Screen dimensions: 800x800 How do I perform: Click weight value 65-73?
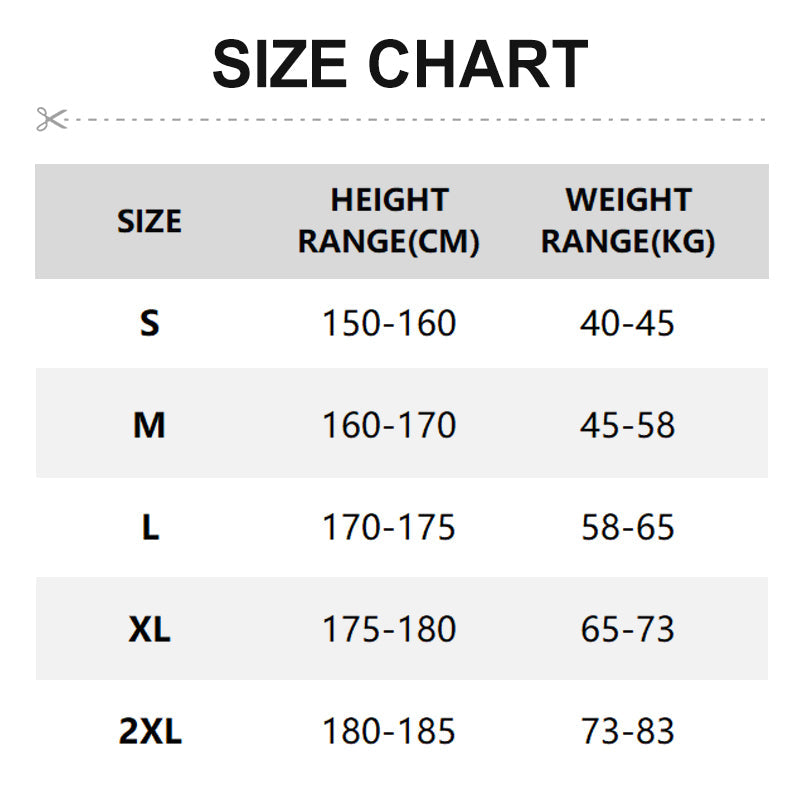click(627, 630)
